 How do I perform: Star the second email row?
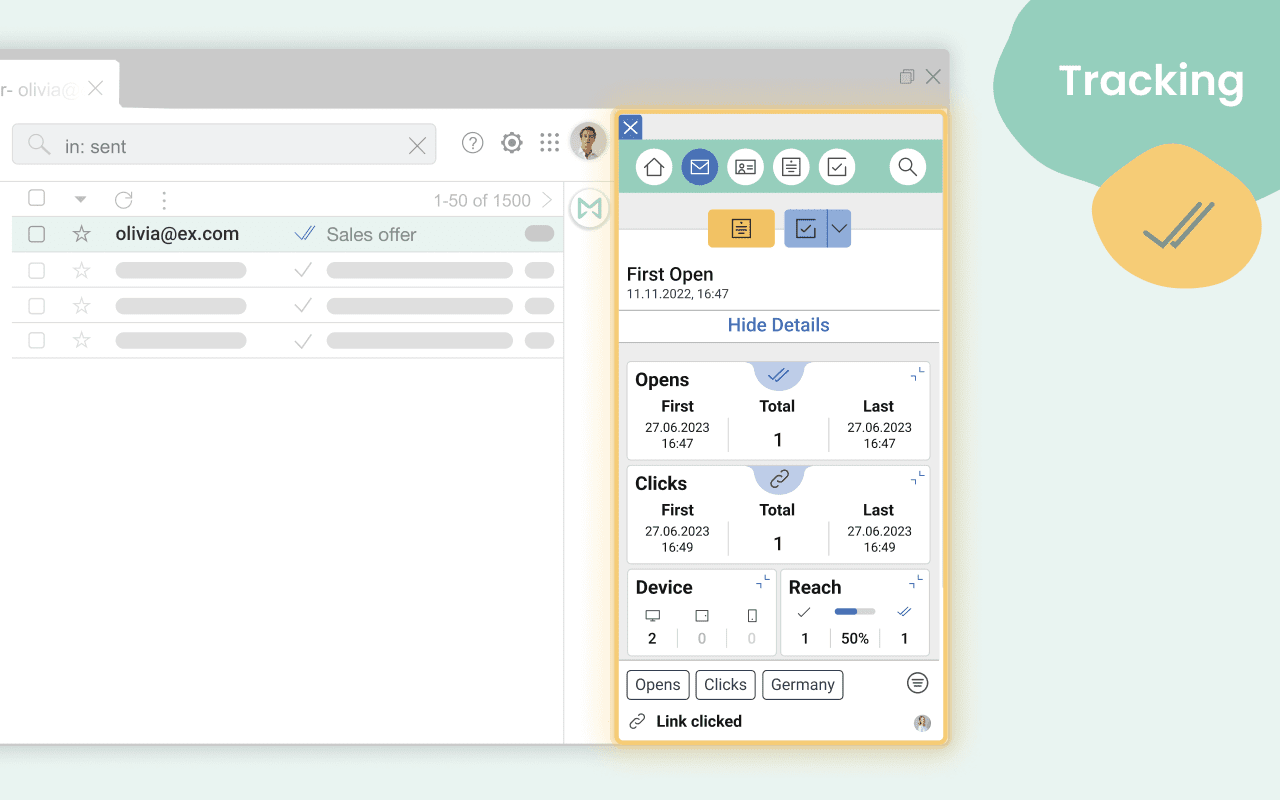coord(82,270)
